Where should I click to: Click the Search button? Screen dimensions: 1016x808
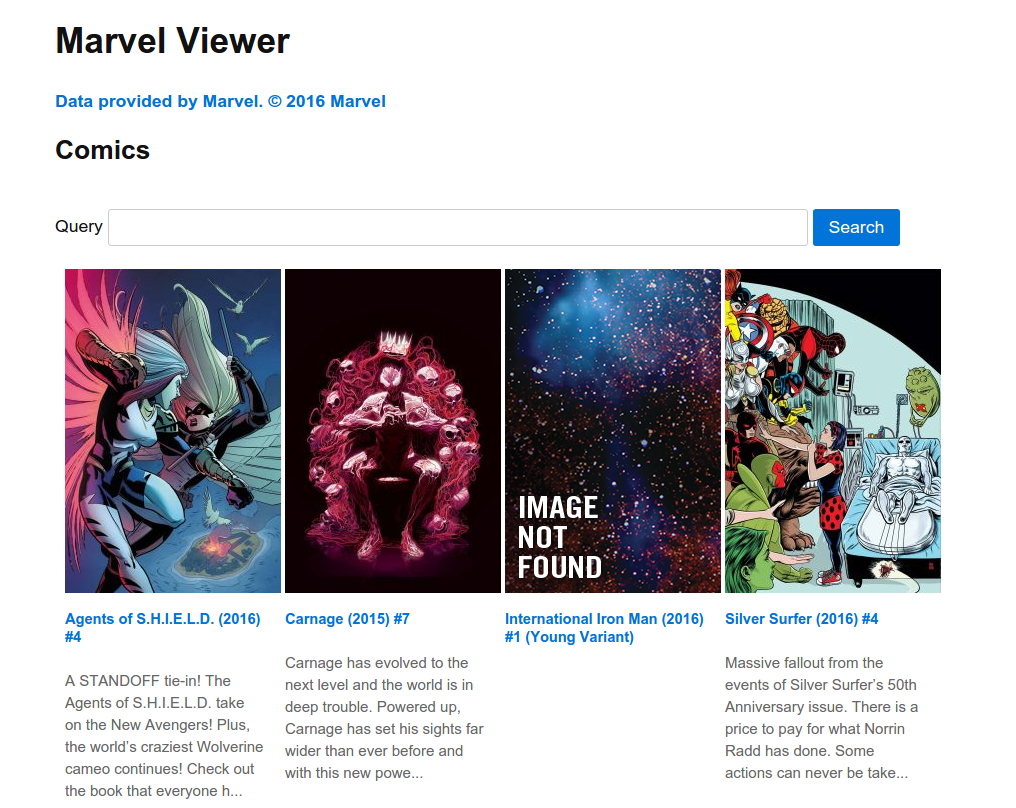pyautogui.click(x=856, y=227)
